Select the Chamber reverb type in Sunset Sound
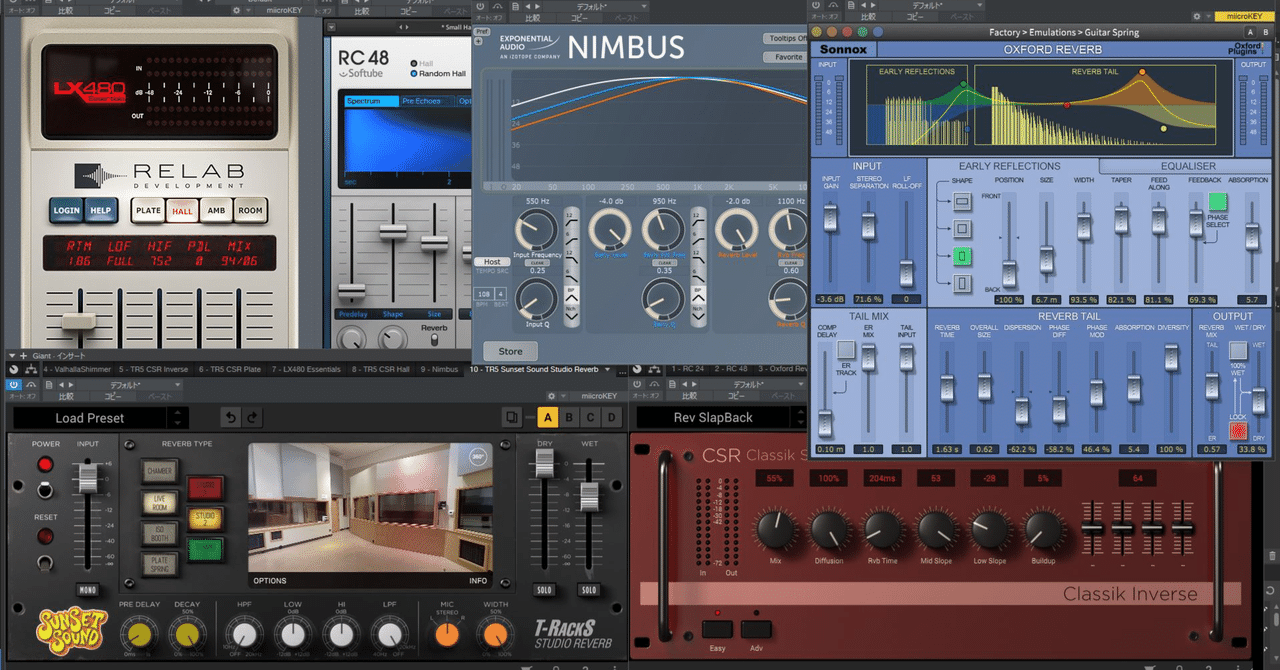 click(x=160, y=471)
